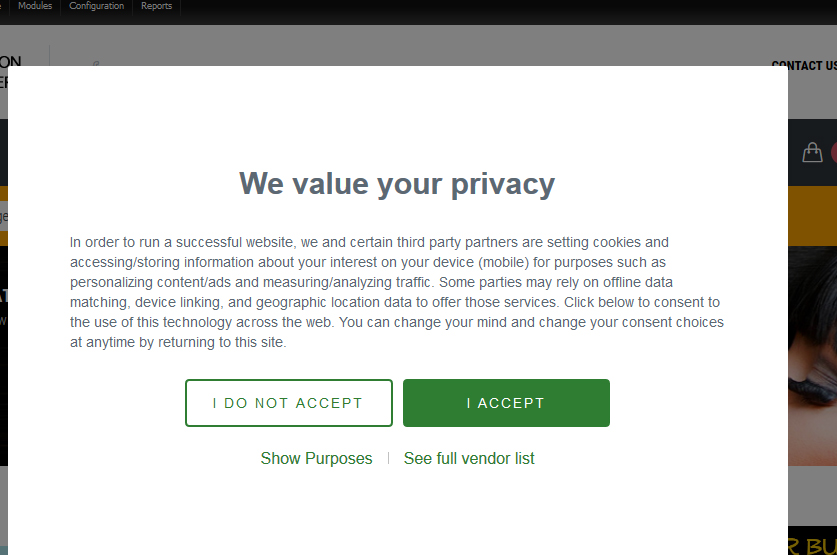Click the yellow-text banner at bottom right
The width and height of the screenshot is (837, 555).
click(x=812, y=541)
